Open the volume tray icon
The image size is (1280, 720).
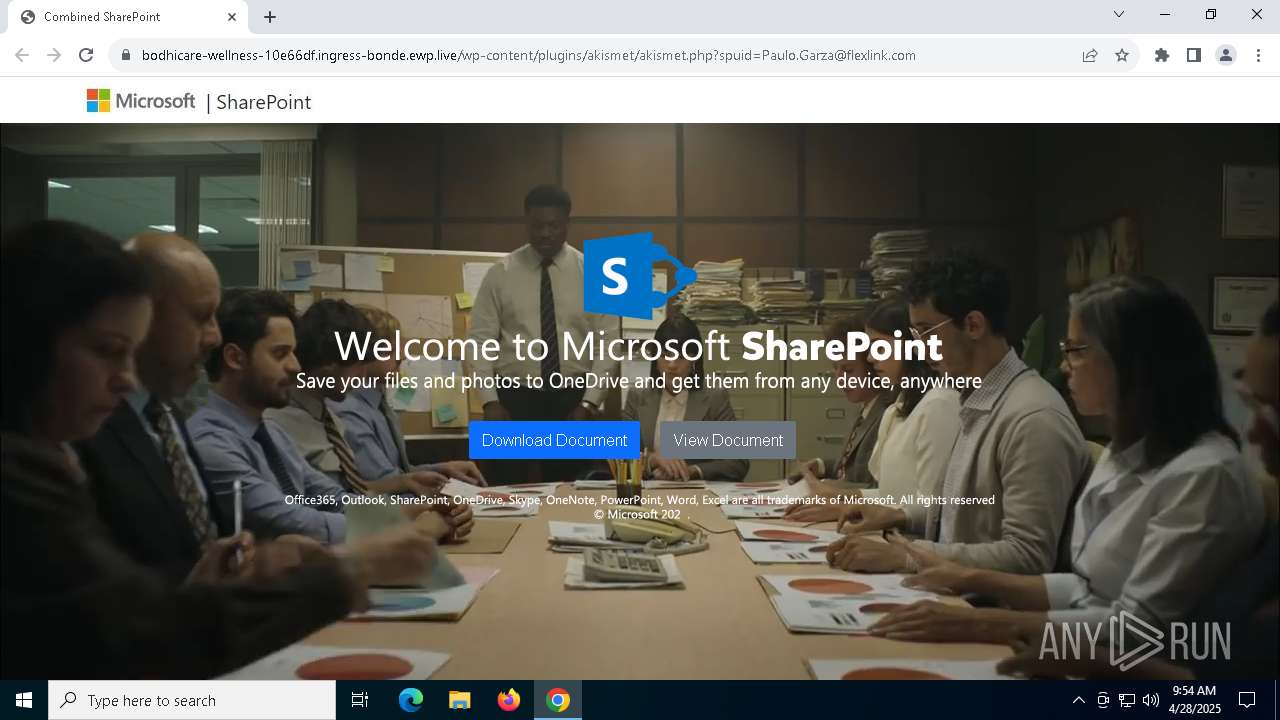pyautogui.click(x=1151, y=700)
